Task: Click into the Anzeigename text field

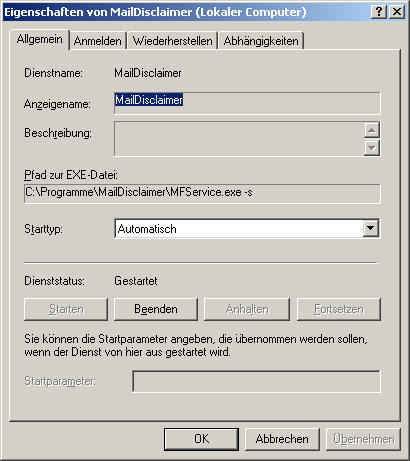Action: coord(247,103)
